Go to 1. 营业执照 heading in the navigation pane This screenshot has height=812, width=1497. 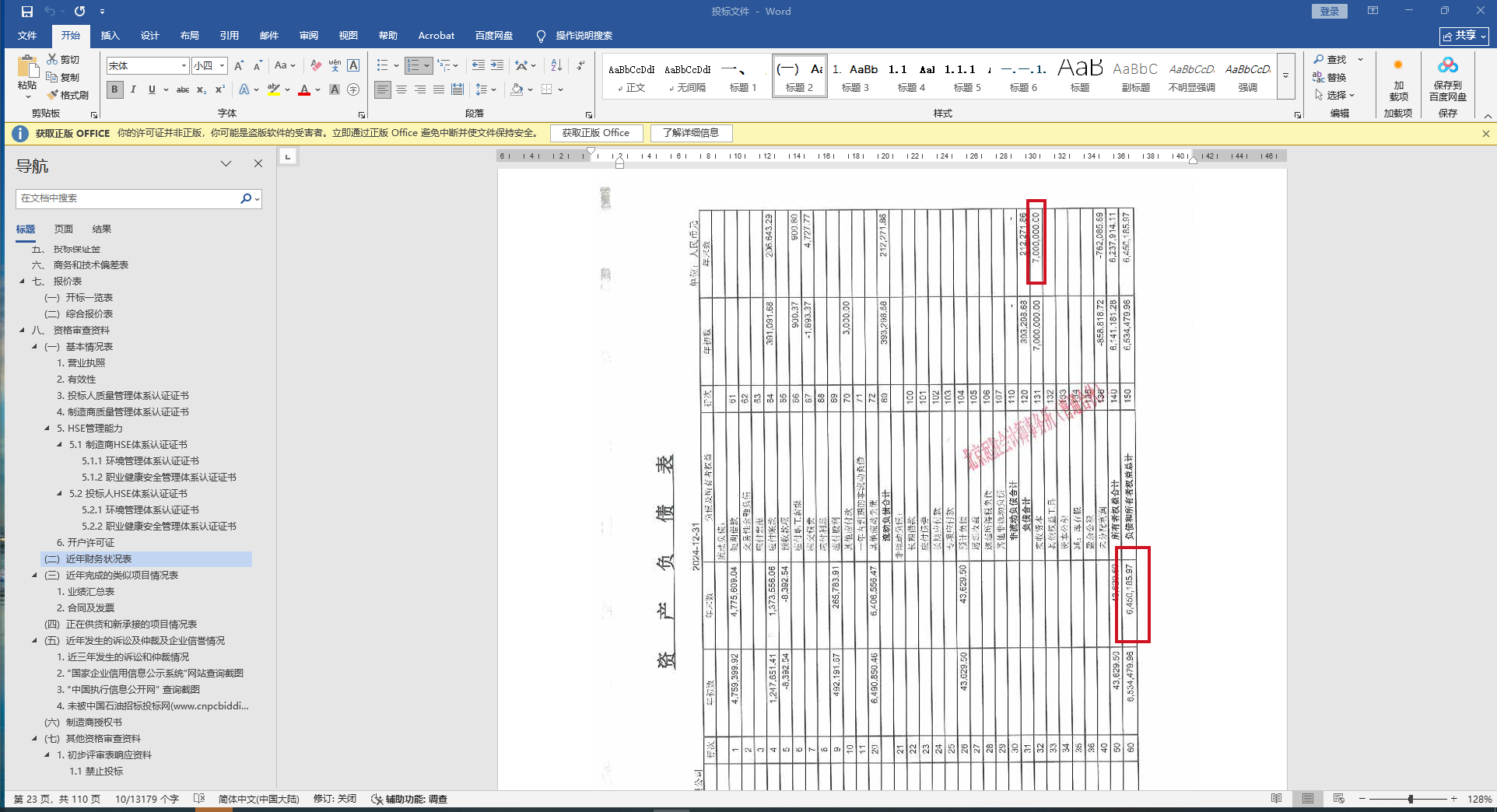coord(81,363)
